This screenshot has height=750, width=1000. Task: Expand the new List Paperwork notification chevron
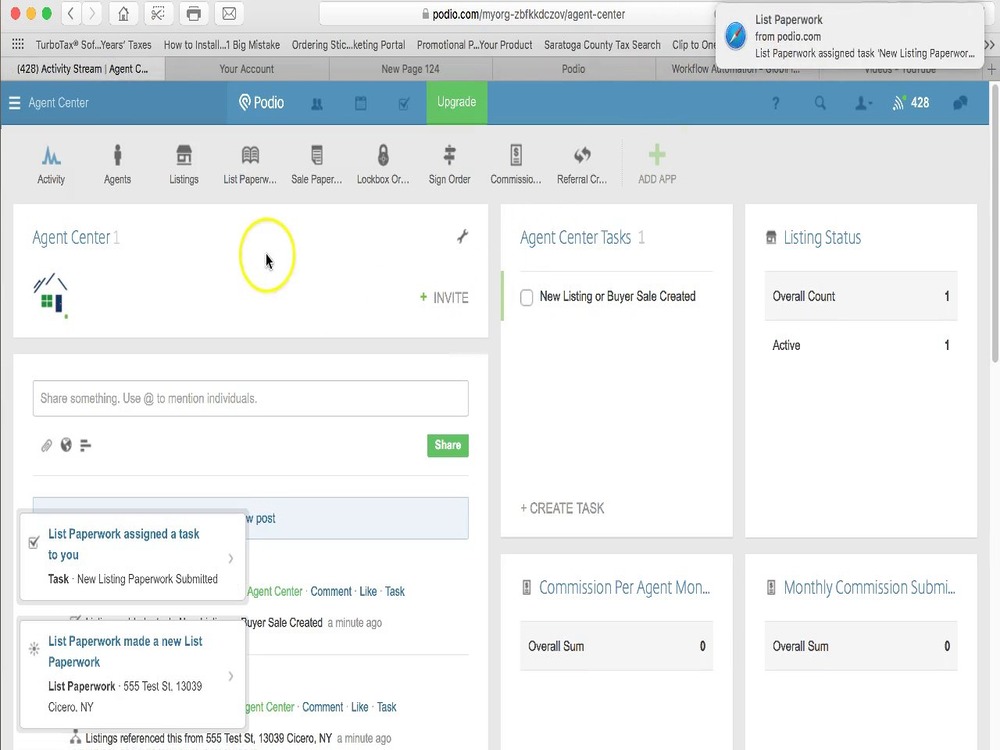(231, 675)
